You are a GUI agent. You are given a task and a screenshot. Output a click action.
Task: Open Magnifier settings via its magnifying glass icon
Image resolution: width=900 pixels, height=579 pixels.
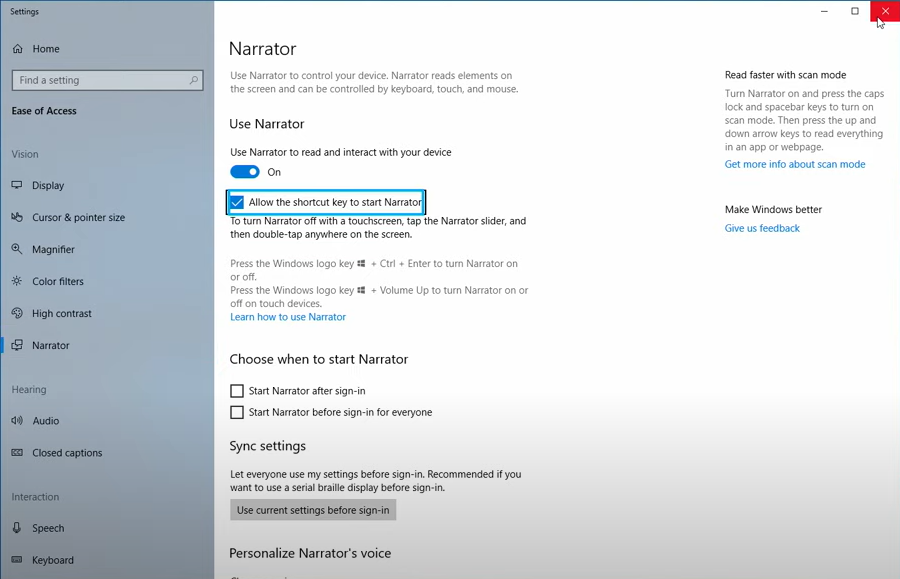tap(19, 249)
